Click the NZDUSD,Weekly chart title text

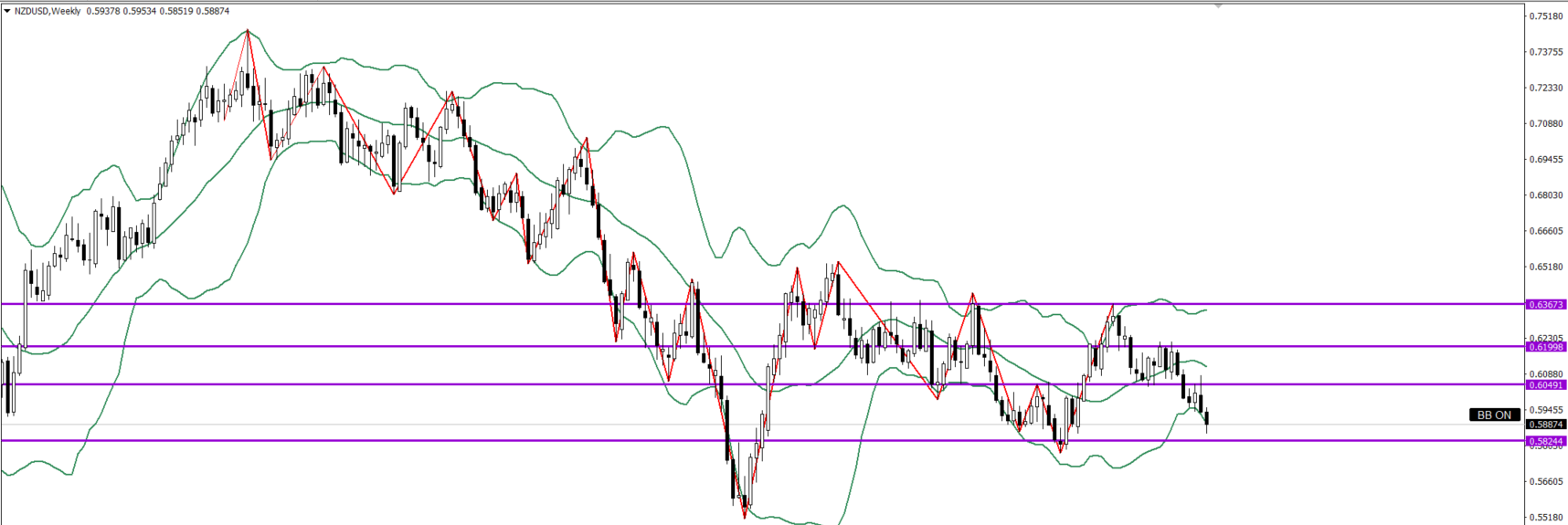point(48,11)
